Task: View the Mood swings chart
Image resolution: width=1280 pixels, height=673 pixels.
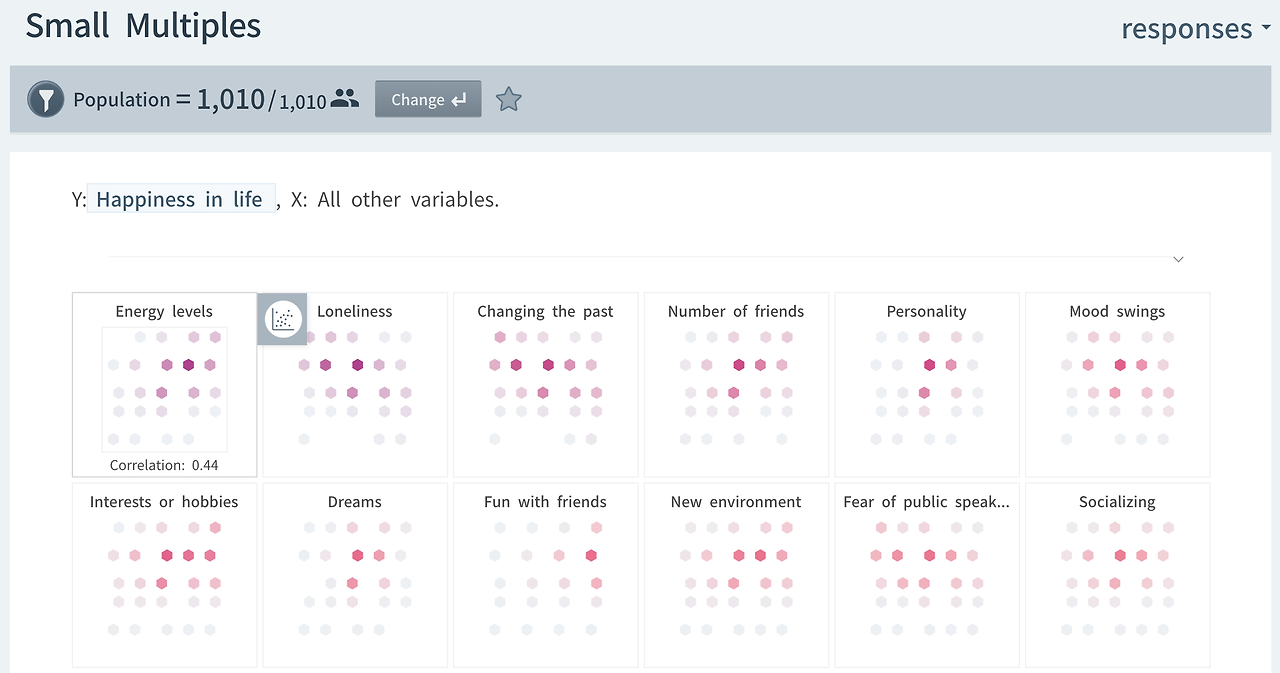Action: tap(1117, 385)
